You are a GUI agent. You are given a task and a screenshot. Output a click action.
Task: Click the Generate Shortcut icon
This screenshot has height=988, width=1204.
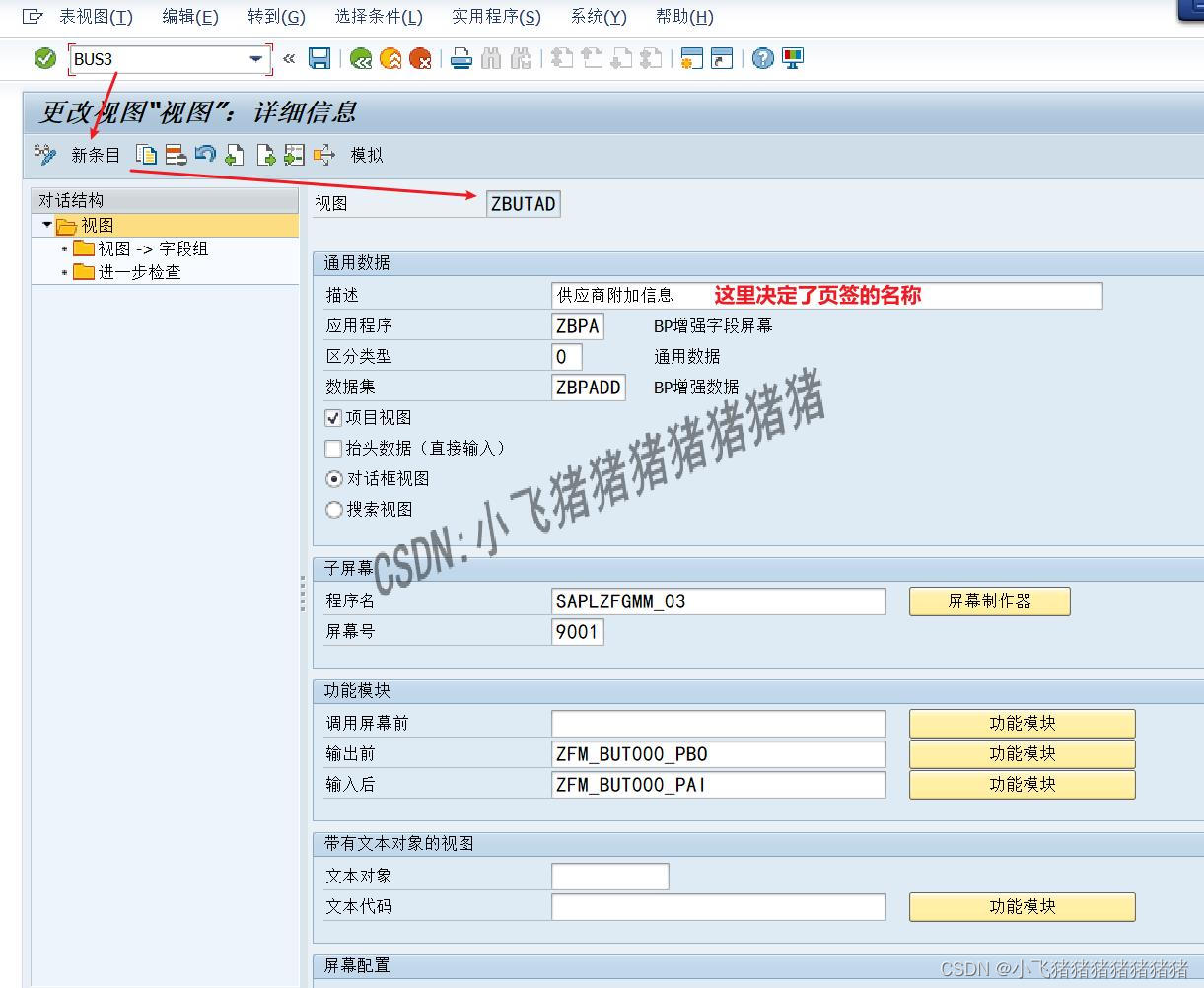pyautogui.click(x=722, y=59)
